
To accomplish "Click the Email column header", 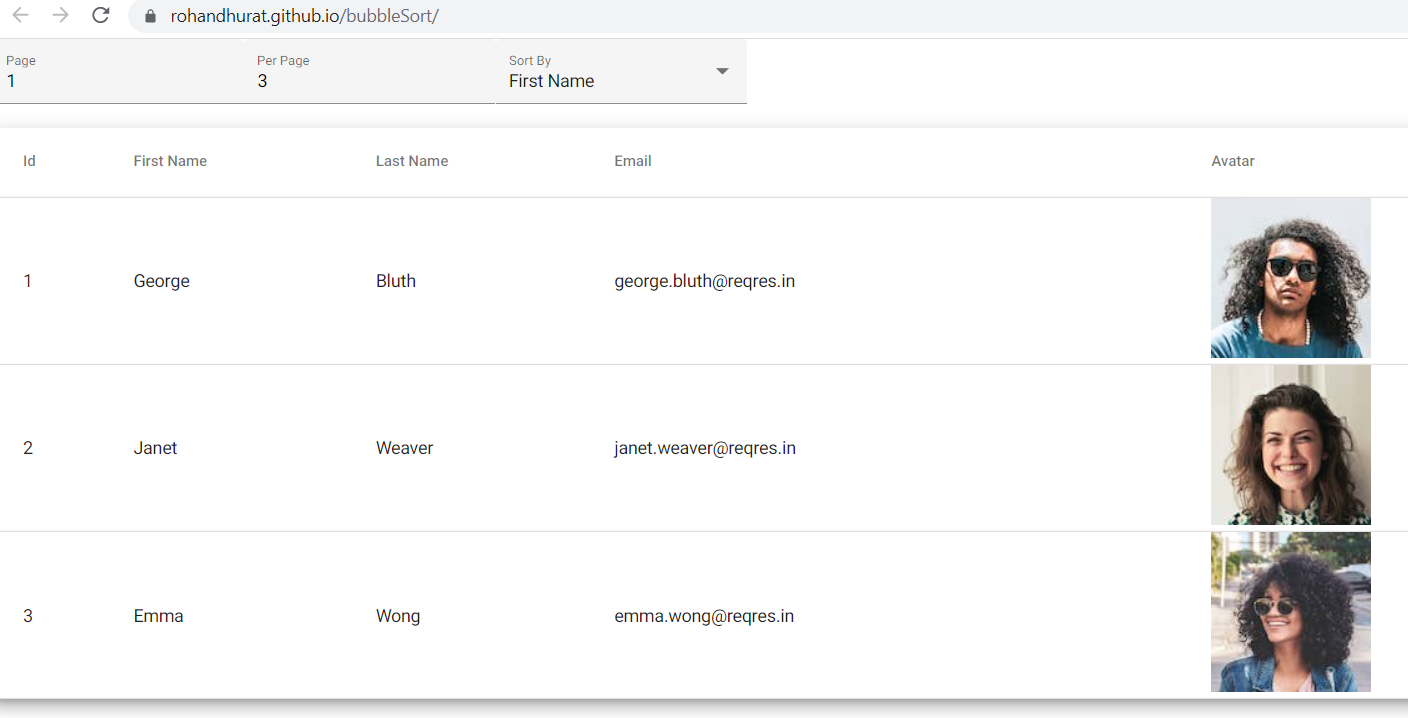I will coord(632,161).
